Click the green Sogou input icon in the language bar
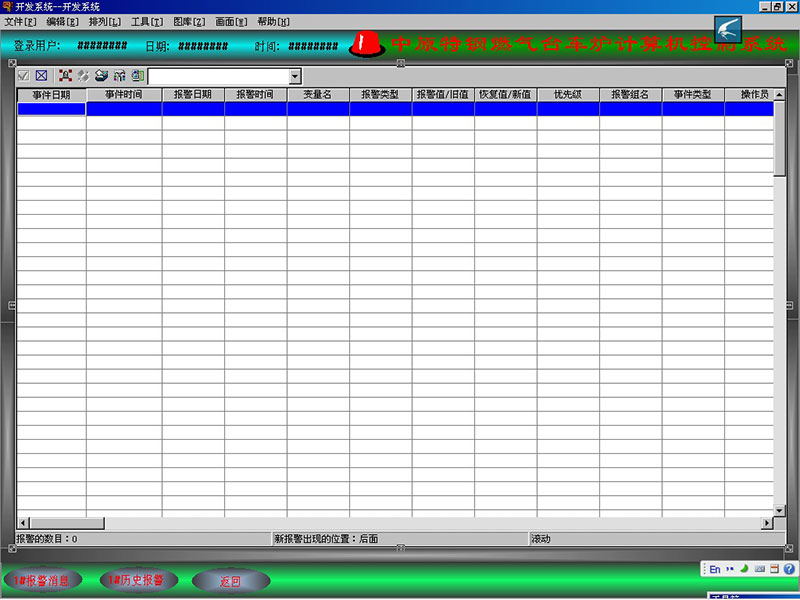The width and height of the screenshot is (800, 600). point(744,568)
